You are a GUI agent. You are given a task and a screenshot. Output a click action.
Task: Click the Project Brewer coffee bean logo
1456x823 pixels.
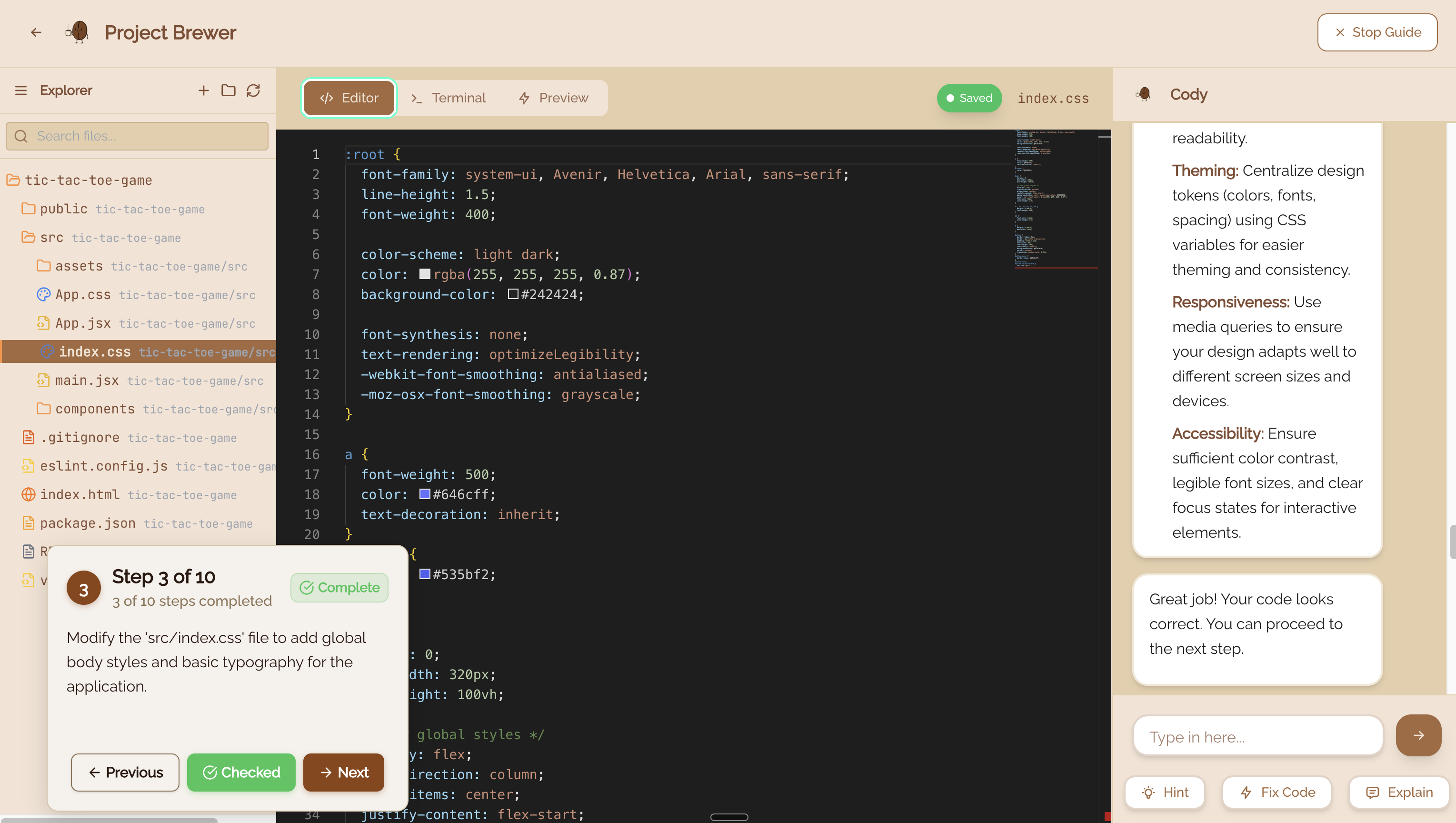pos(79,32)
